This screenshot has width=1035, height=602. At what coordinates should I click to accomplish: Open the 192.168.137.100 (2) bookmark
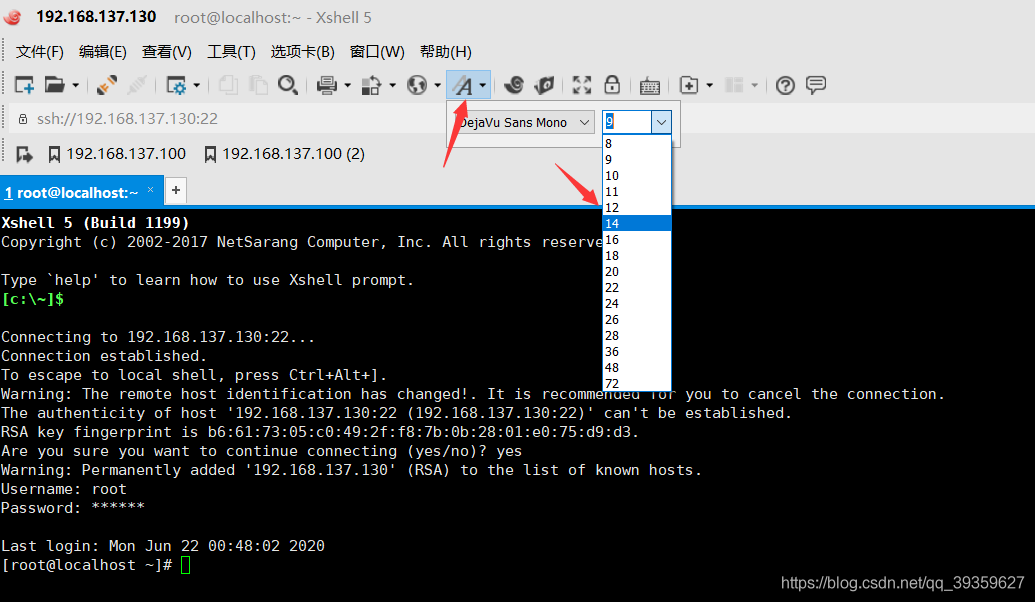pos(284,154)
